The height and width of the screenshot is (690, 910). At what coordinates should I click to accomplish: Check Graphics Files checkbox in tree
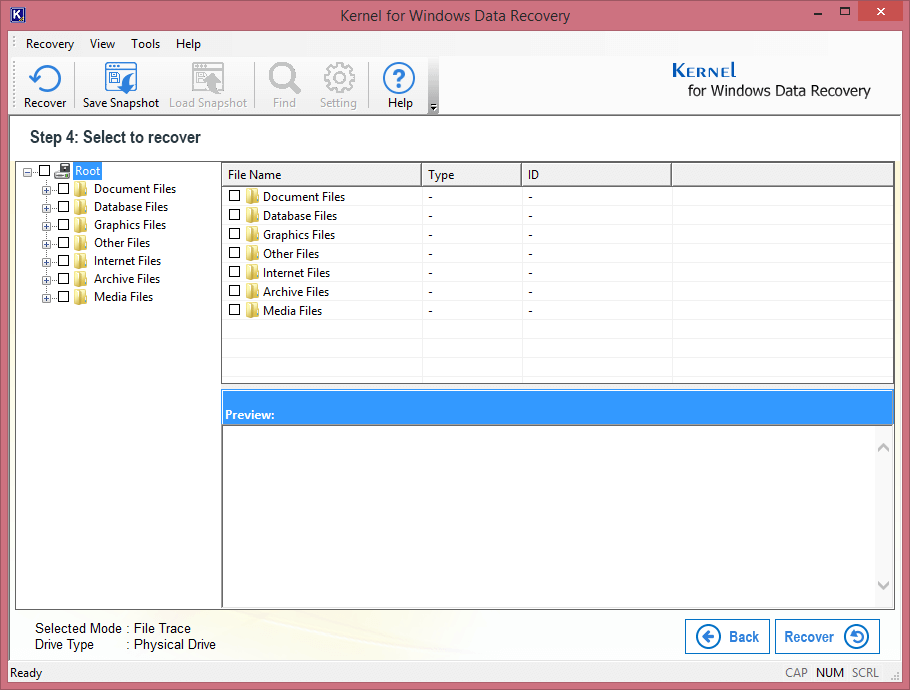(x=64, y=225)
